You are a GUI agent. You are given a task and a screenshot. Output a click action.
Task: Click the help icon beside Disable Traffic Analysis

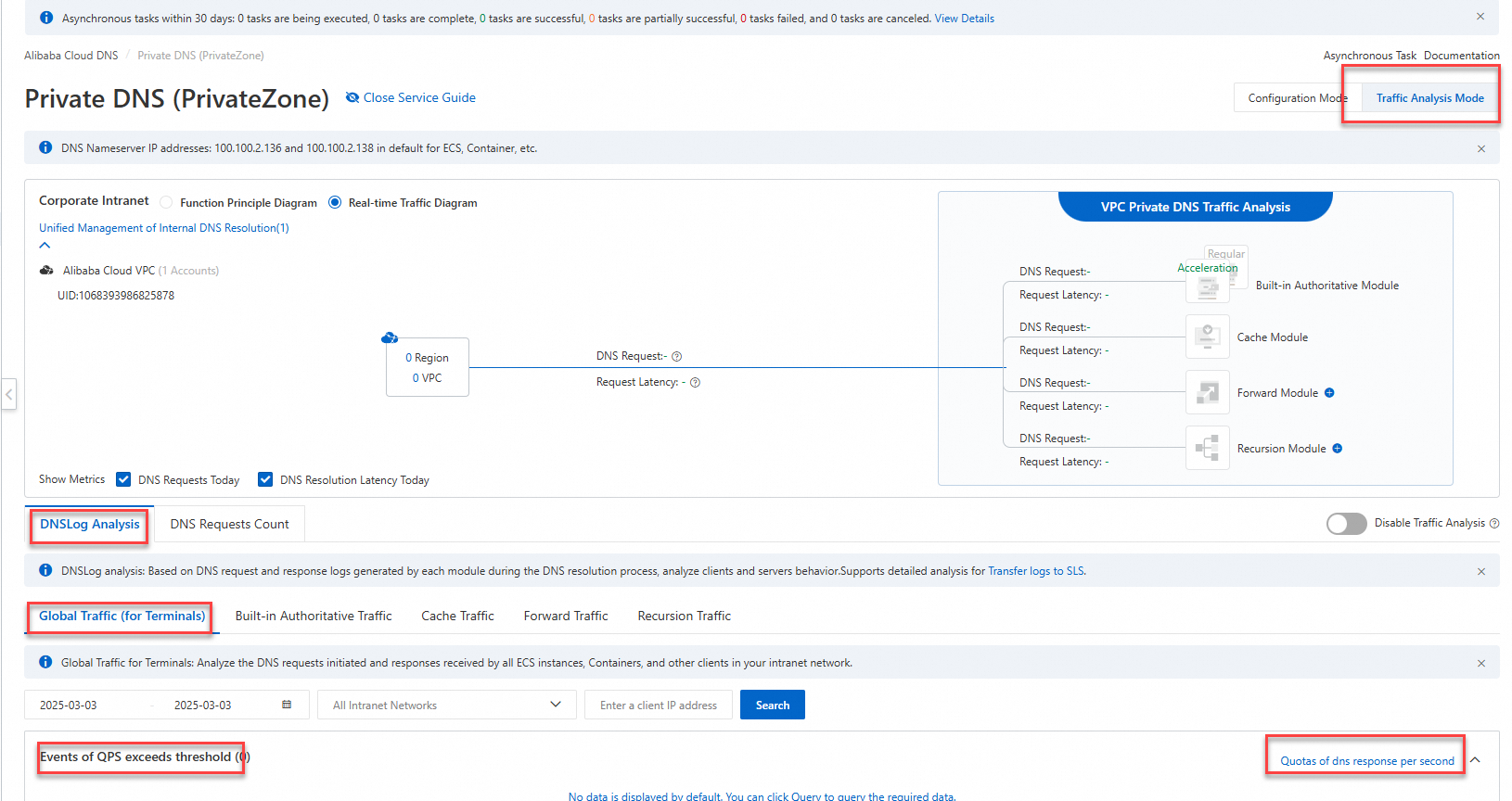coord(1494,524)
